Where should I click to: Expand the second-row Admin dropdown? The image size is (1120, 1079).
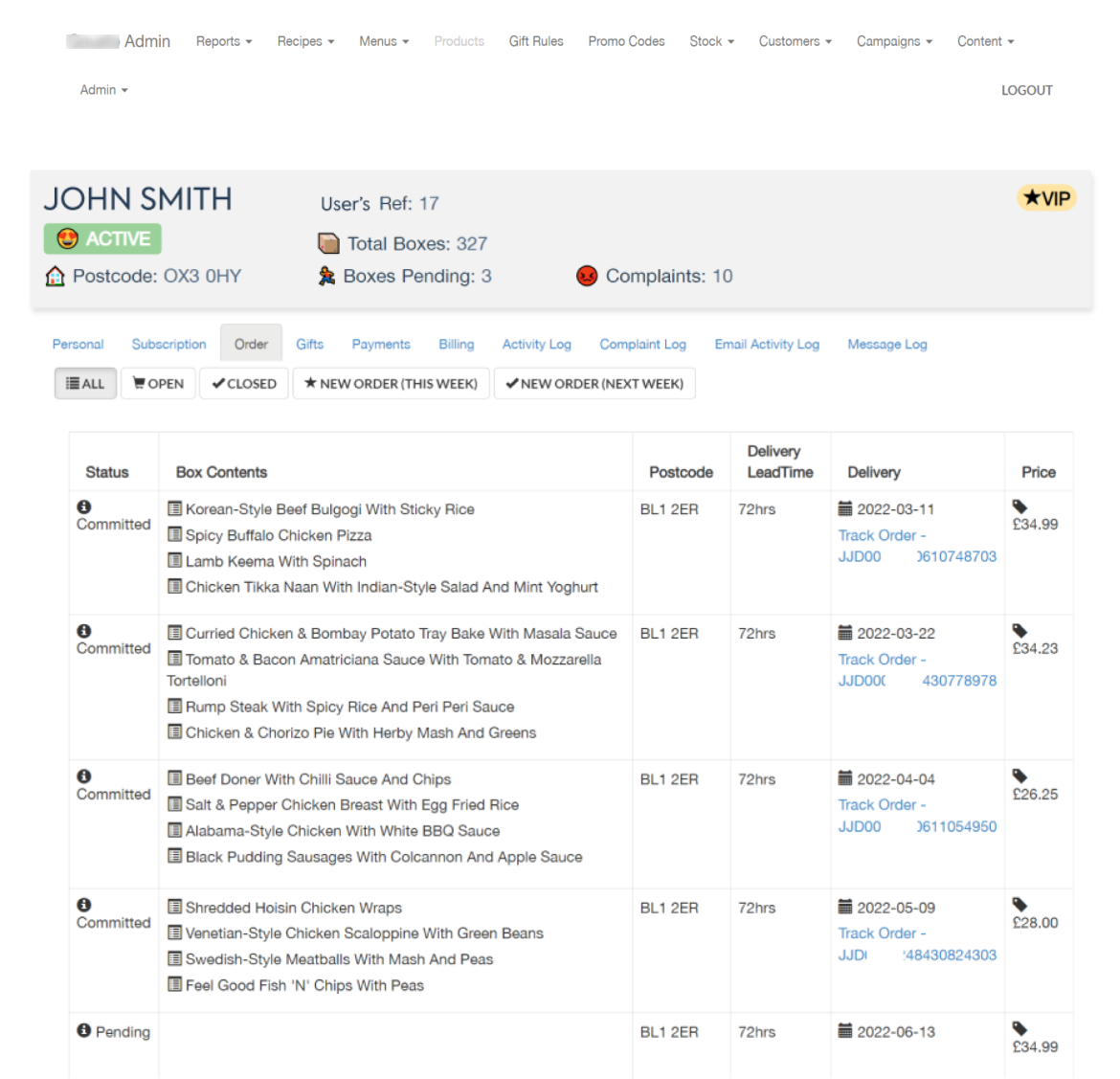103,90
